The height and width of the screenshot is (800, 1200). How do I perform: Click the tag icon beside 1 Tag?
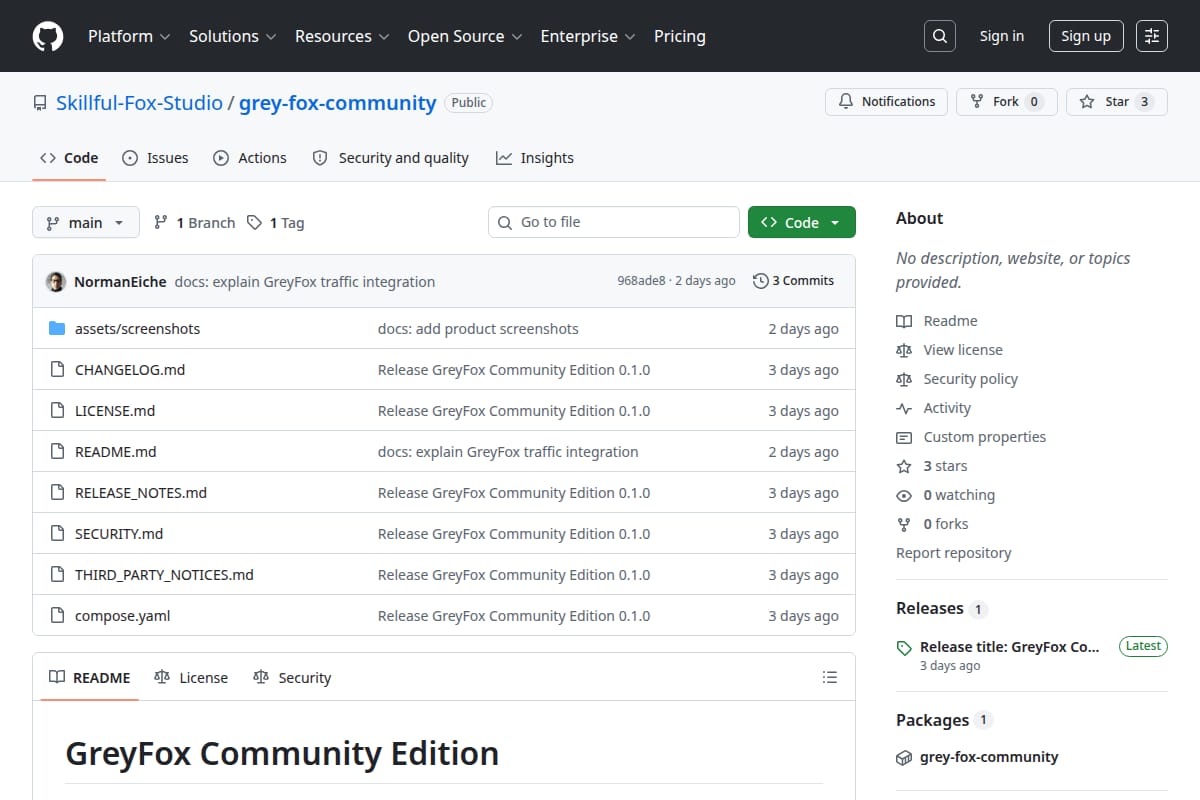(x=255, y=223)
